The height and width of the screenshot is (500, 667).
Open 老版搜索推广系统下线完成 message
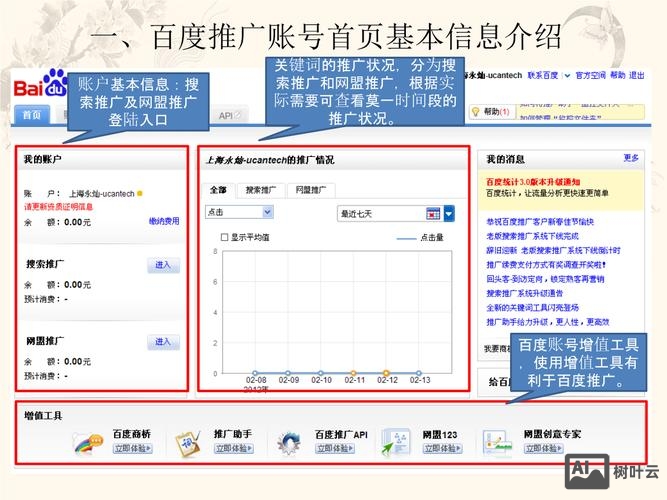click(x=533, y=236)
